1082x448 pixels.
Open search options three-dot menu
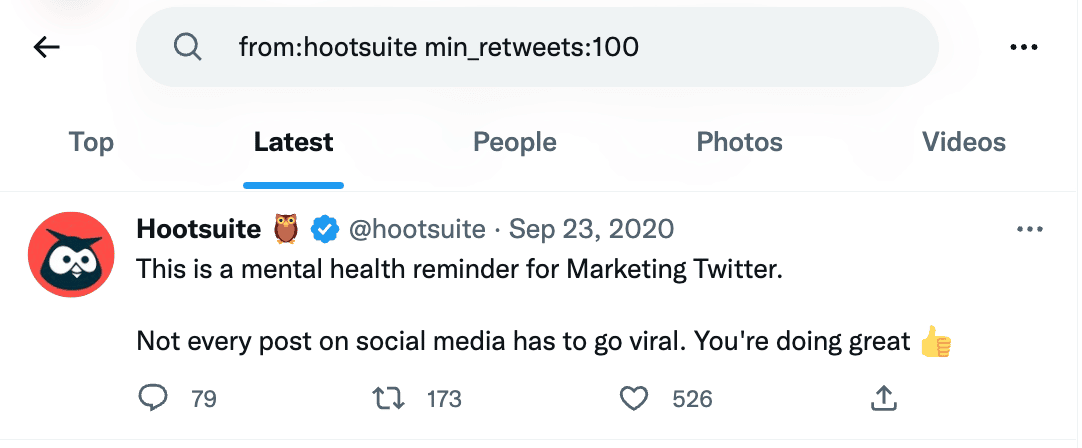1023,47
